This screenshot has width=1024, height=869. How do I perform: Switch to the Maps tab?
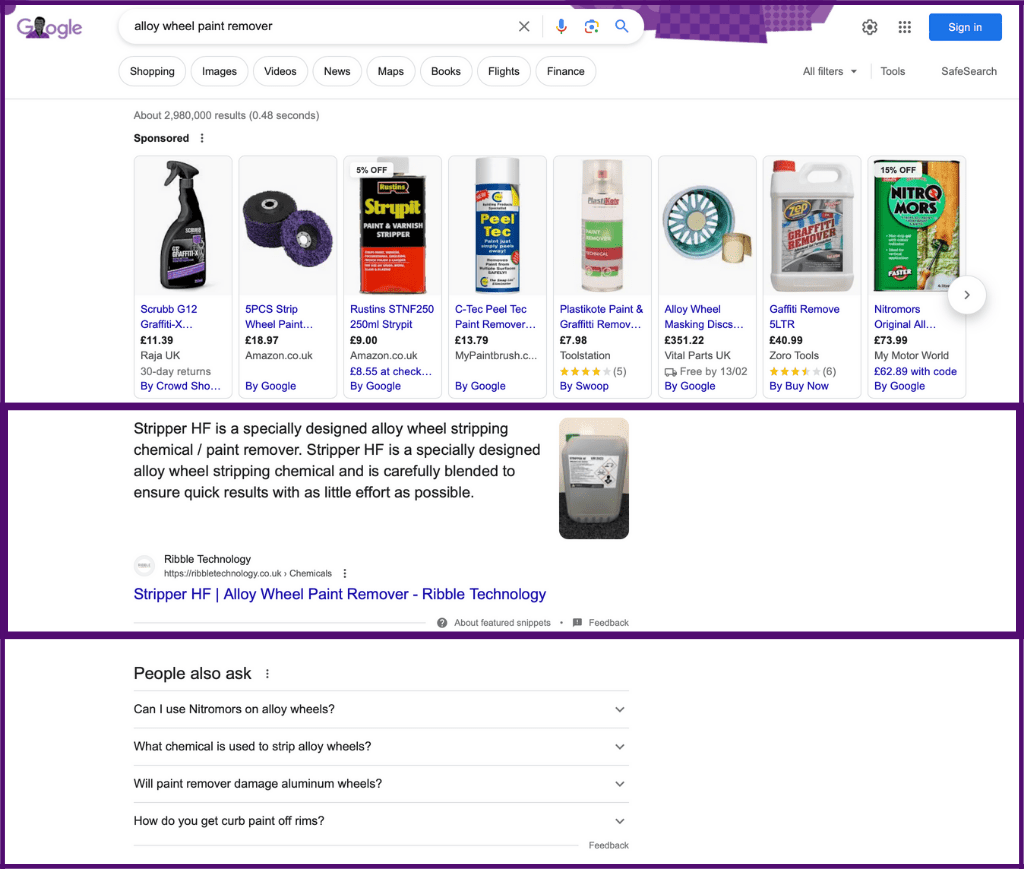click(x=391, y=71)
